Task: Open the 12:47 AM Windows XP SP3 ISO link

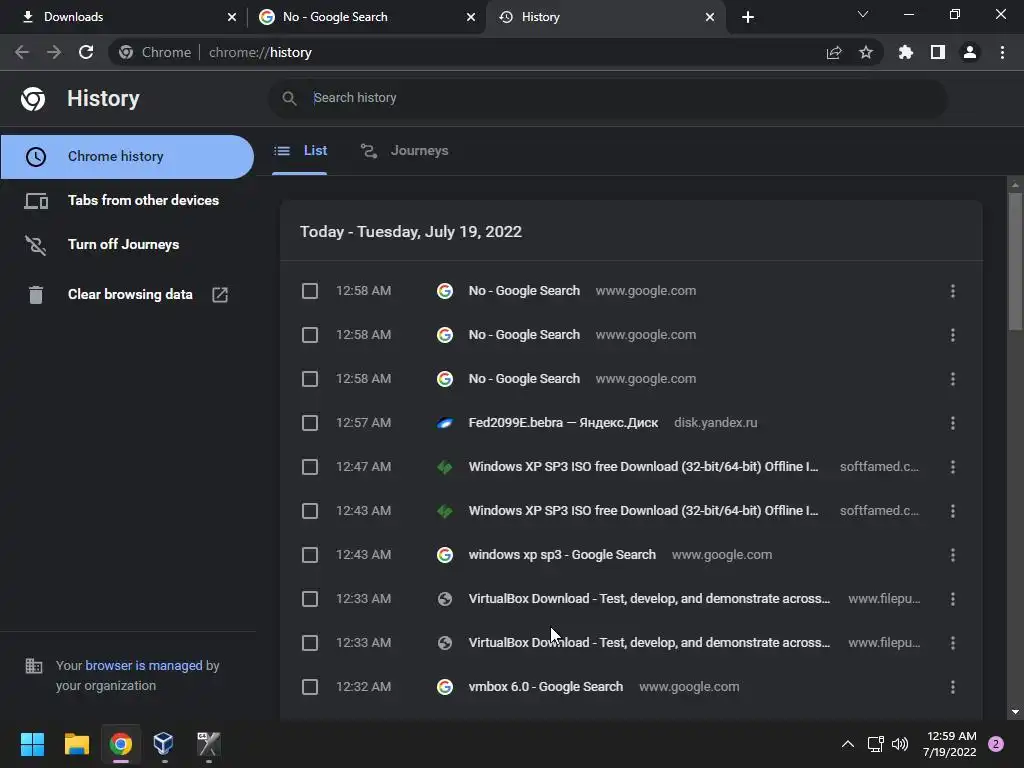Action: point(643,466)
